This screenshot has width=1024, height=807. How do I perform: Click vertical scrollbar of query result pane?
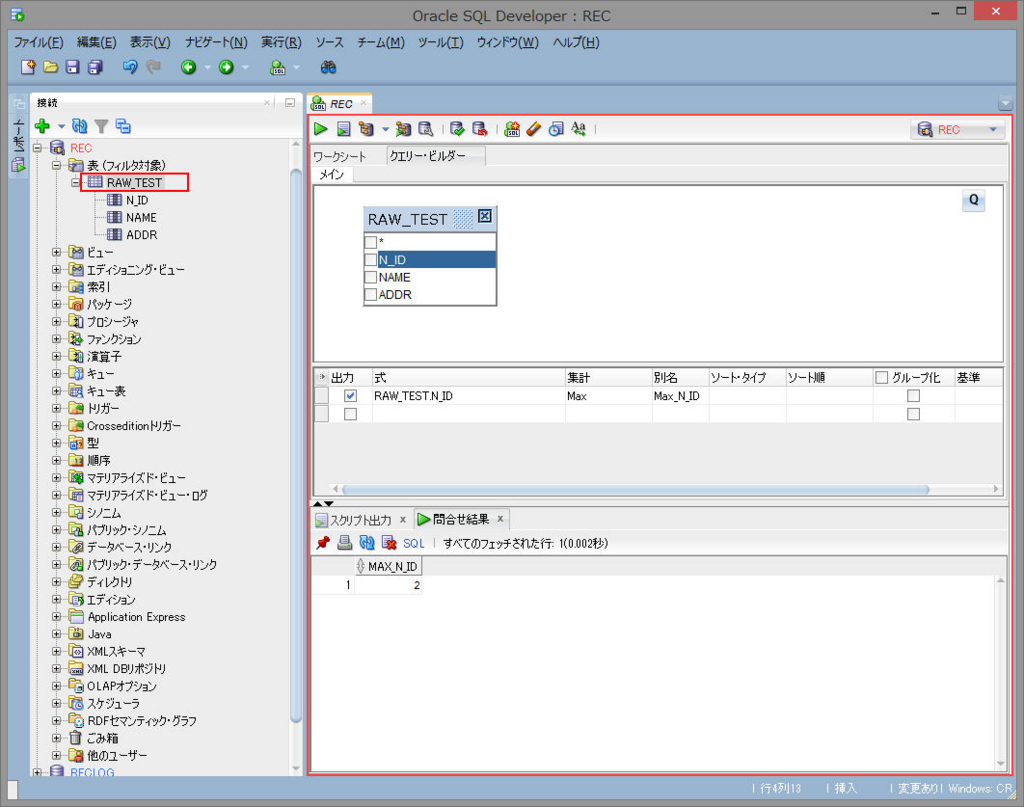(x=1000, y=672)
